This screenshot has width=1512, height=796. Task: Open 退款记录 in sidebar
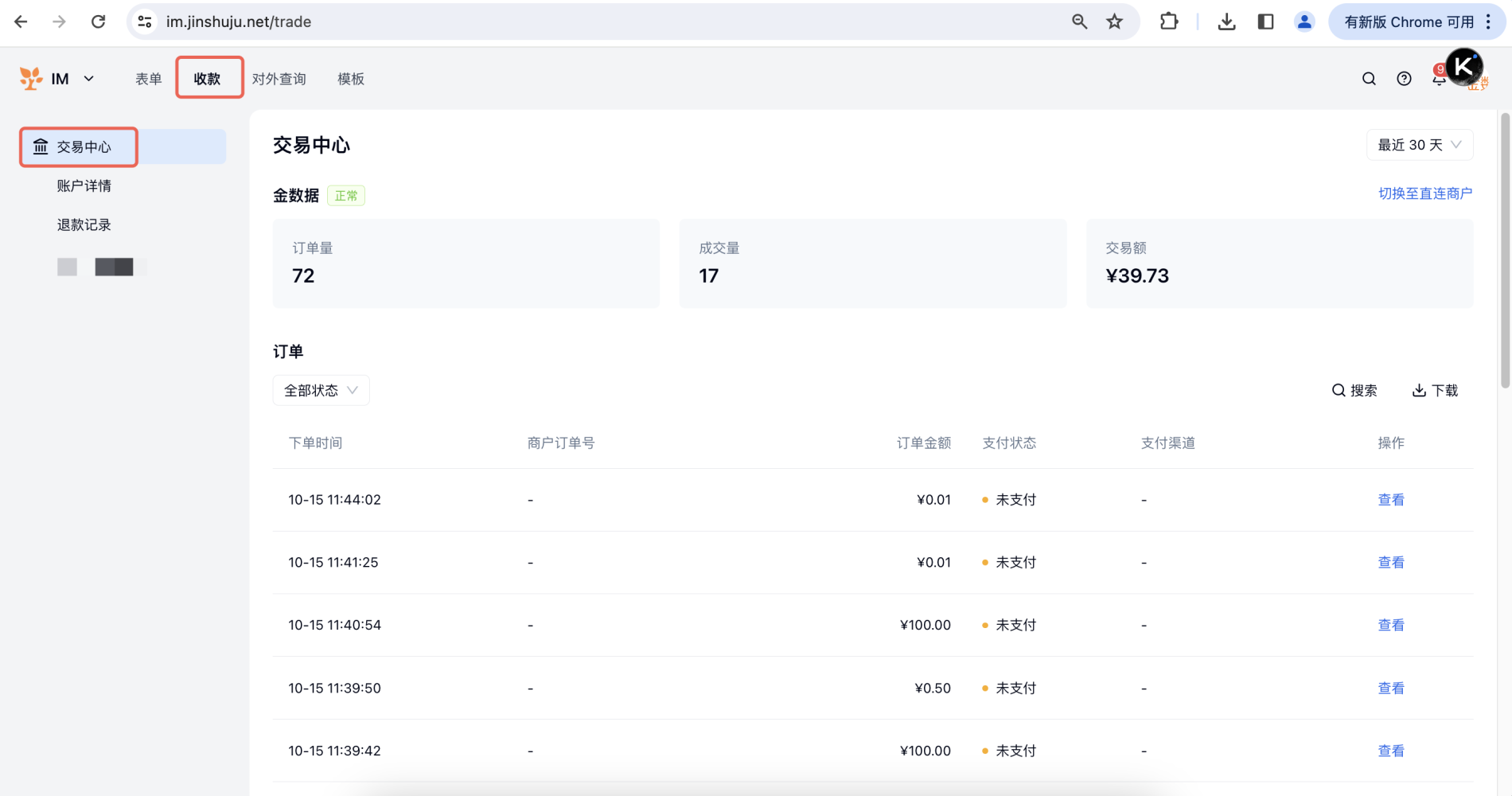[84, 224]
